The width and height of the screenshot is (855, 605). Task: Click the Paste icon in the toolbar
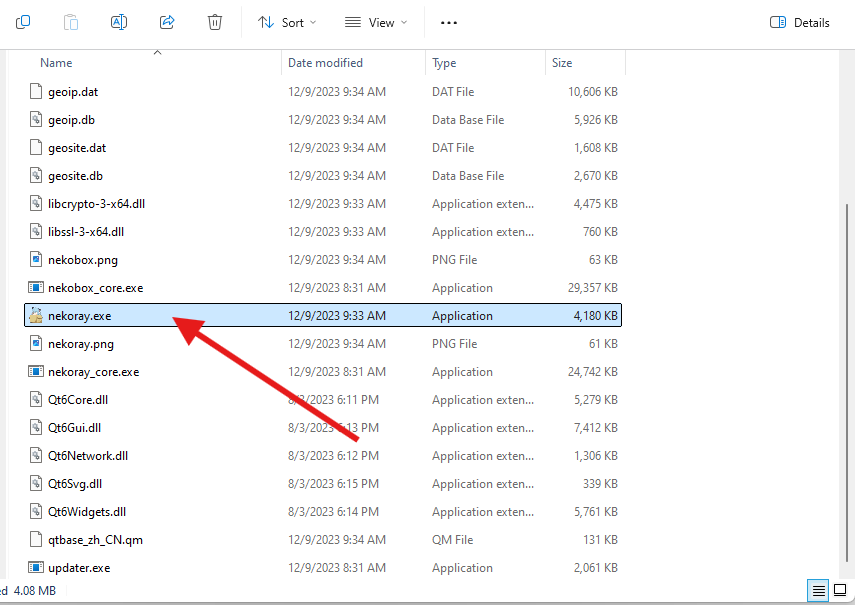pos(71,22)
